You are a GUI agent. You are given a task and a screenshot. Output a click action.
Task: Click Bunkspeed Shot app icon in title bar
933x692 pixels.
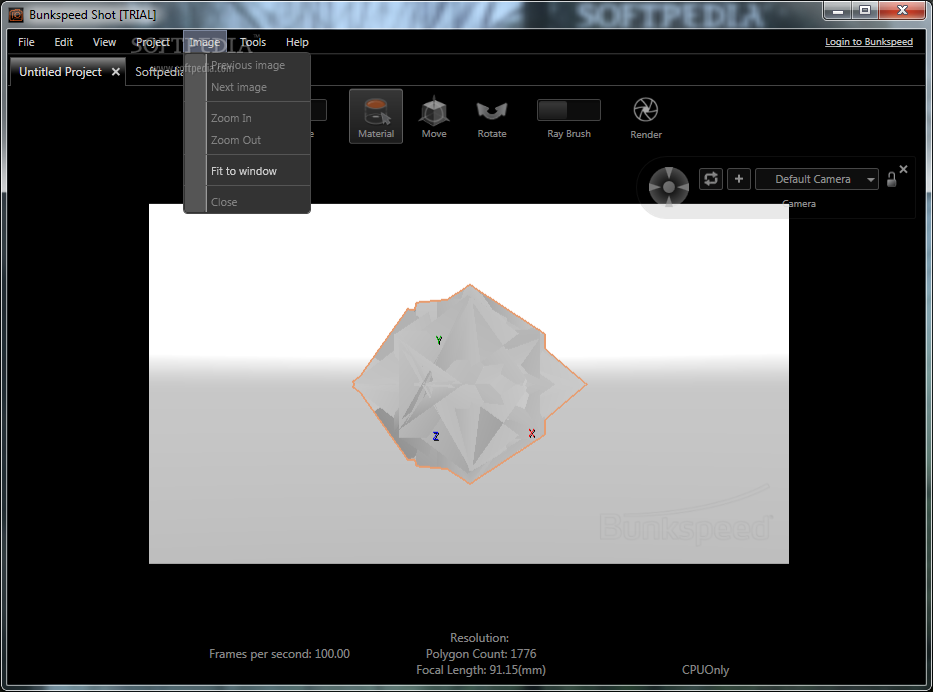pos(16,15)
